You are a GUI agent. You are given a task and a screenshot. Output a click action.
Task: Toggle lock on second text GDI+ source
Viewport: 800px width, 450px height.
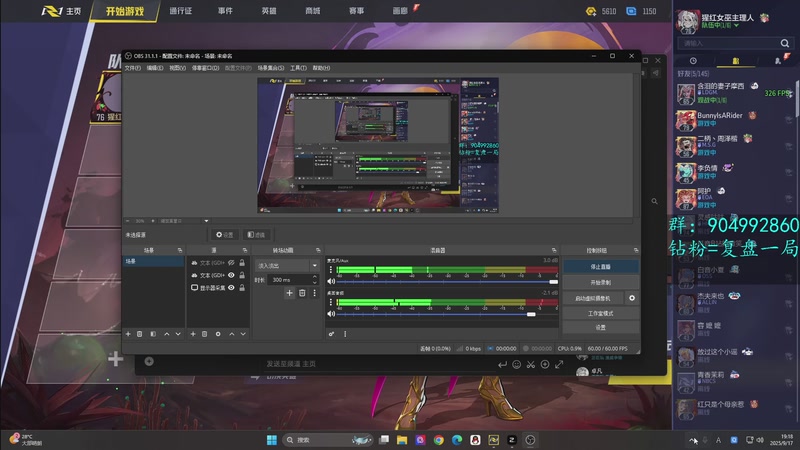click(x=242, y=275)
